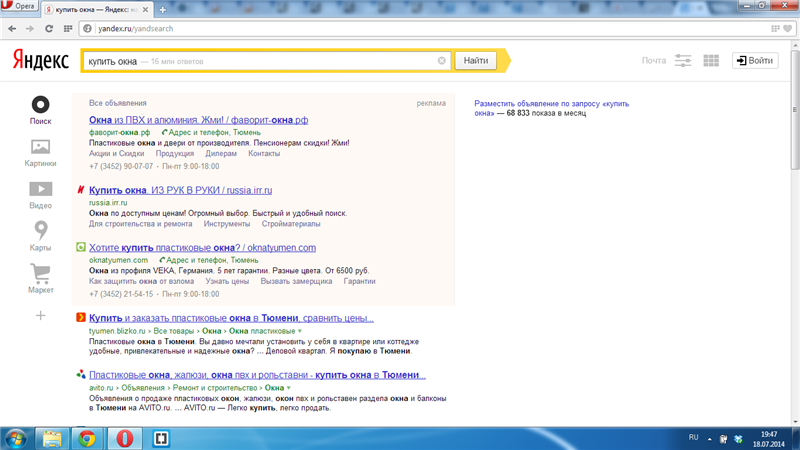Open 'Купить окна. ИЗ РУК В РУКИ' link
Image resolution: width=800 pixels, height=450 pixels.
(181, 190)
